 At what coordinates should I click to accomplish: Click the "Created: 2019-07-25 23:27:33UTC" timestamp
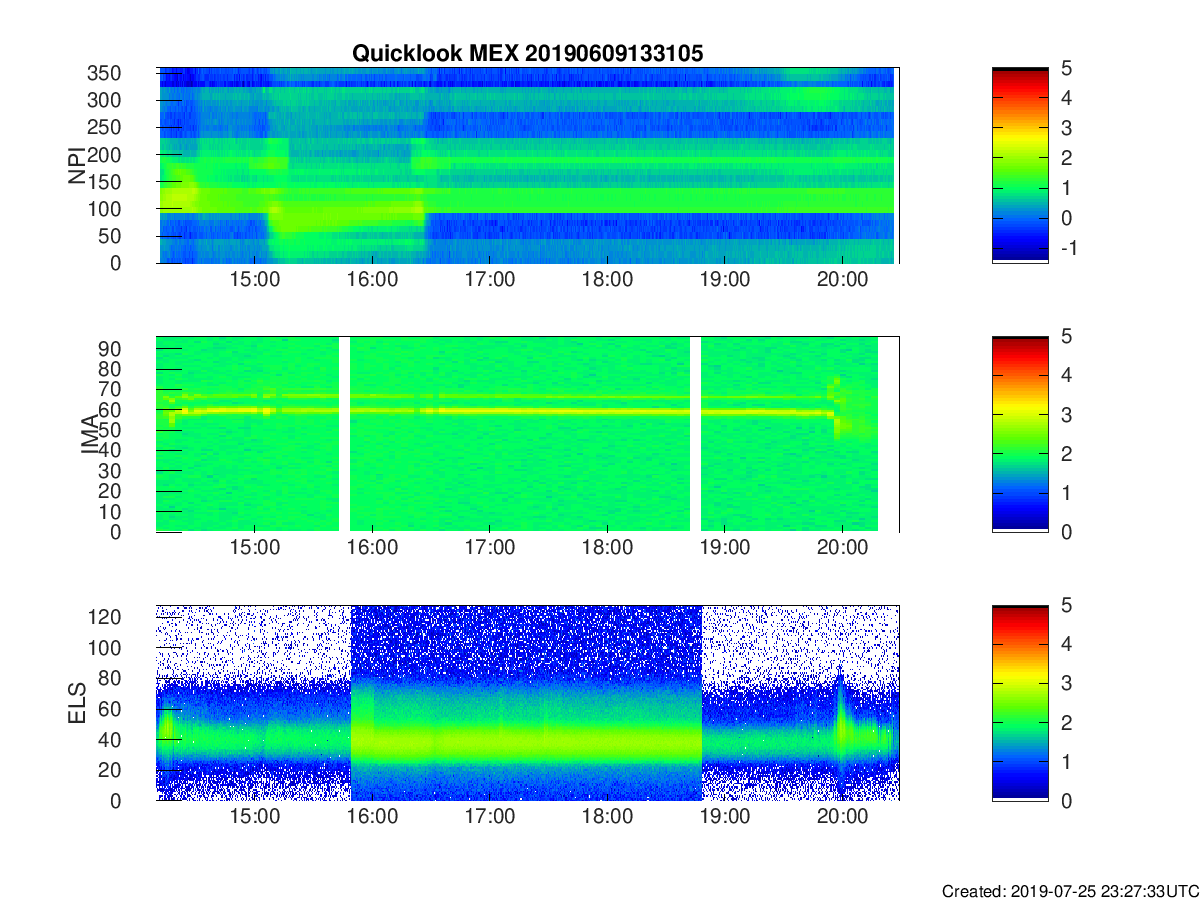1070,891
